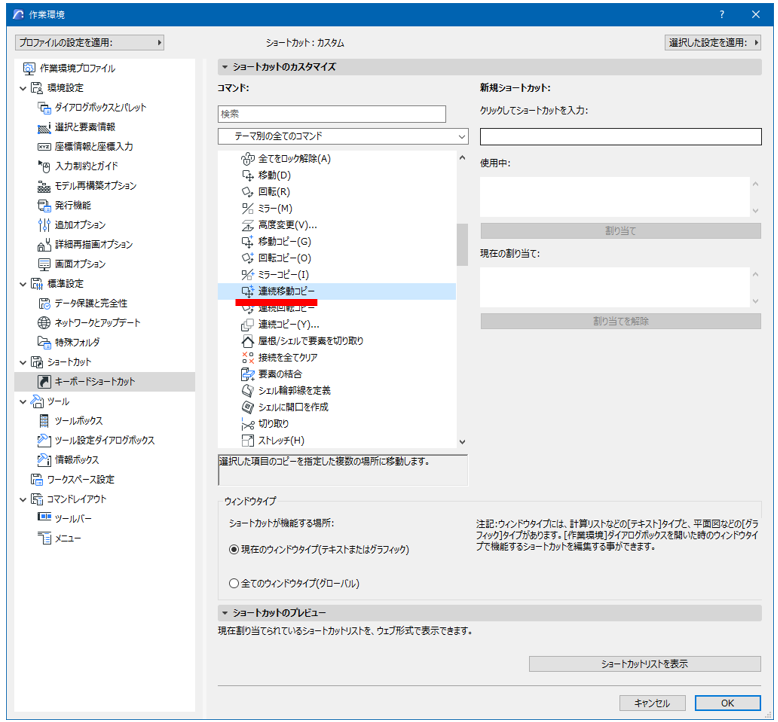Click the command list scrollbar thumb
This screenshot has width=778, height=722.
click(462, 245)
